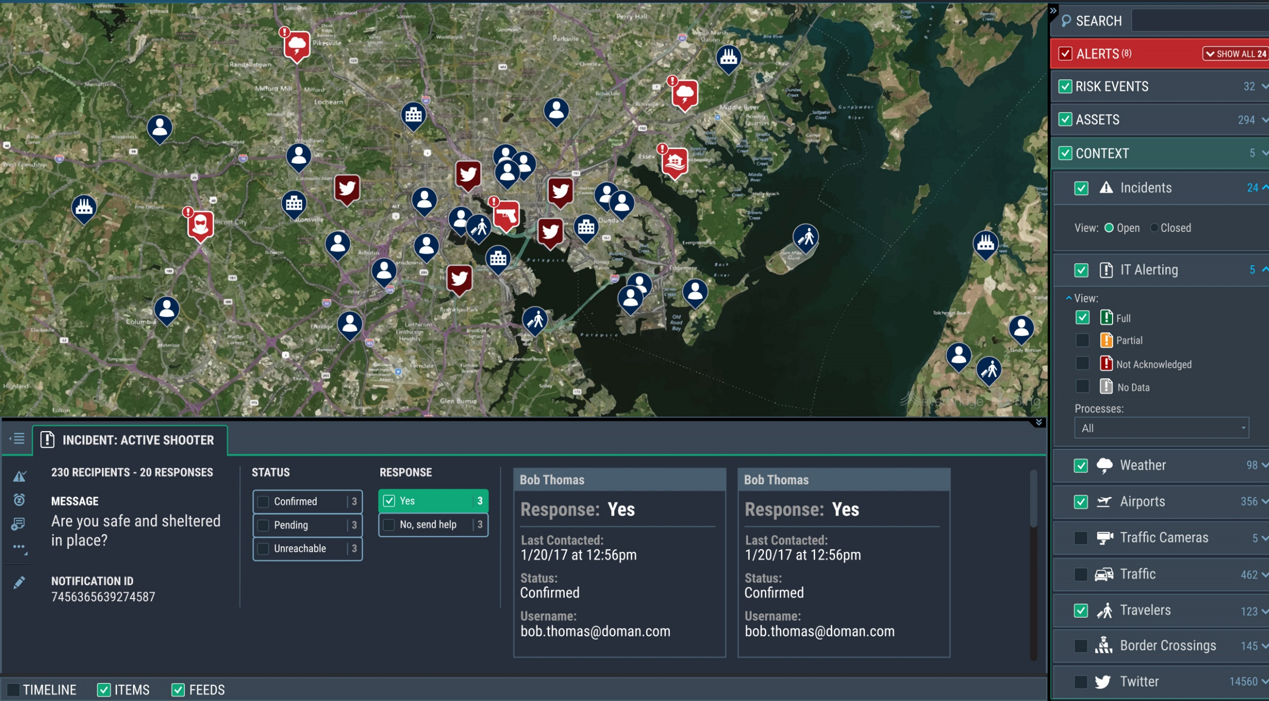The image size is (1269, 701).
Task: Enable the TIMELINE checkbox
Action: 13,690
